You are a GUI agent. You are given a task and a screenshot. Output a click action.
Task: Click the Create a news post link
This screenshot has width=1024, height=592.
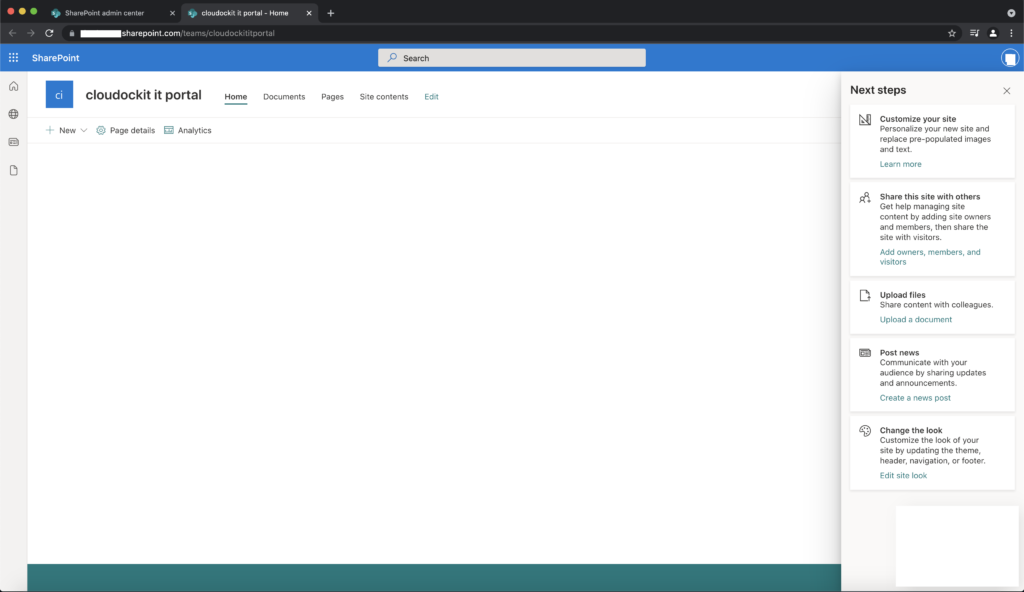click(915, 398)
